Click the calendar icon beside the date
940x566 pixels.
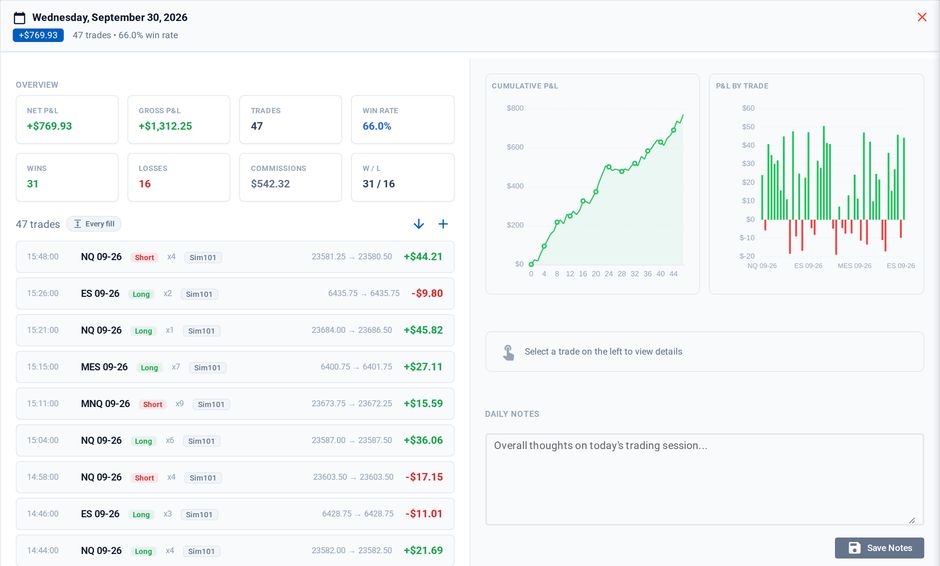coord(19,18)
